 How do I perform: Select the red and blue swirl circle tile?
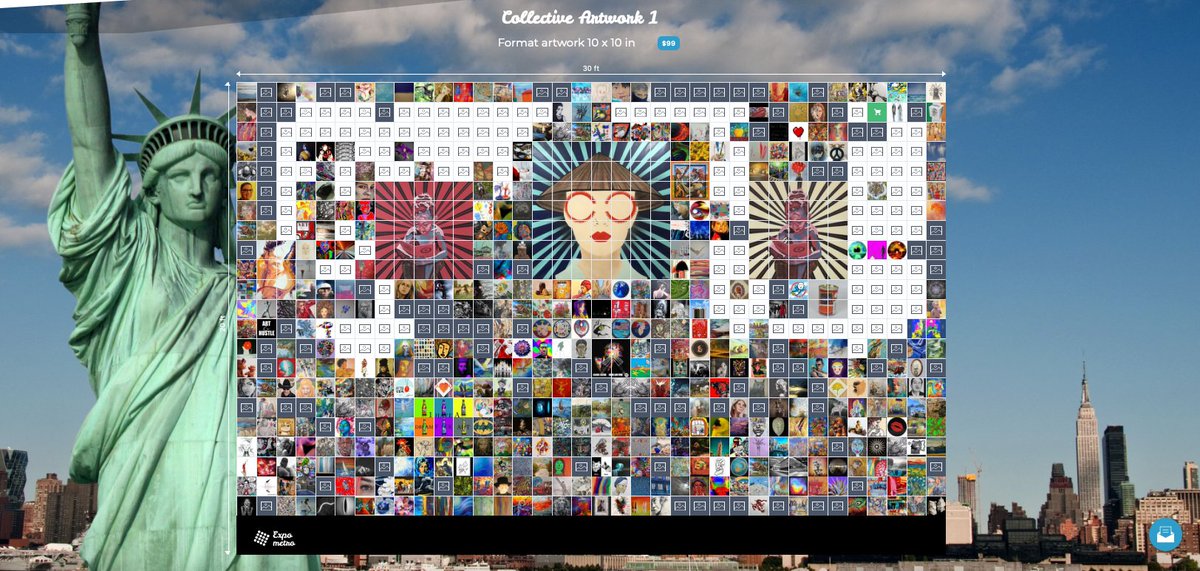[x=700, y=210]
